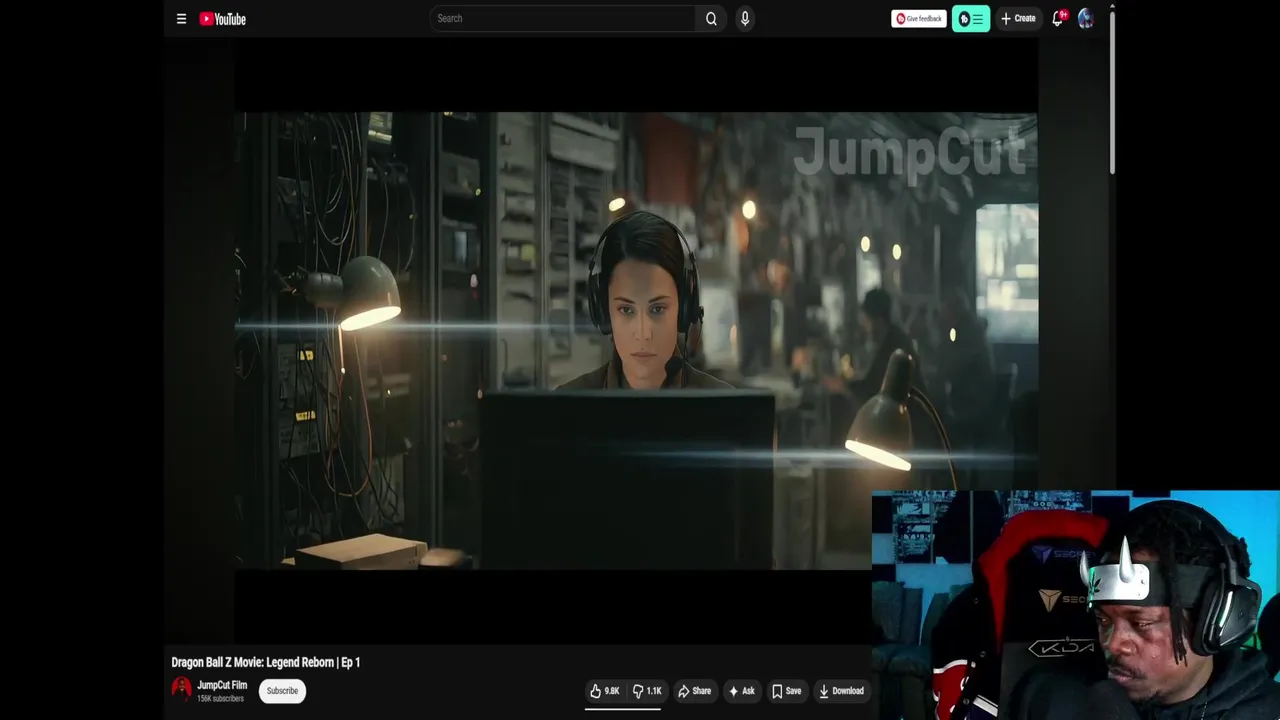
Task: Click into the Search input field
Action: 562,18
